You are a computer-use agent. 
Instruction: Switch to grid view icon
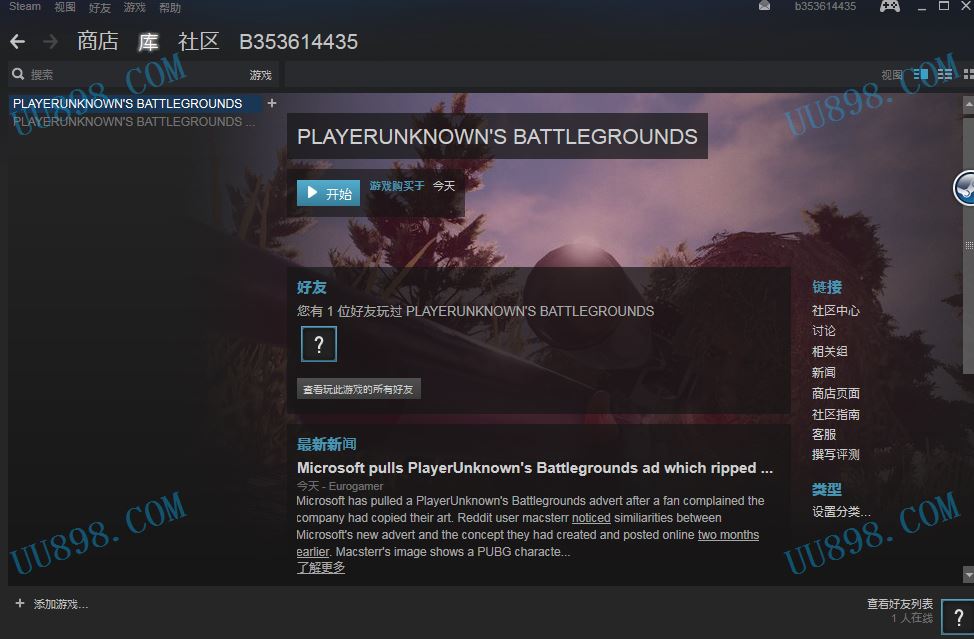(968, 75)
